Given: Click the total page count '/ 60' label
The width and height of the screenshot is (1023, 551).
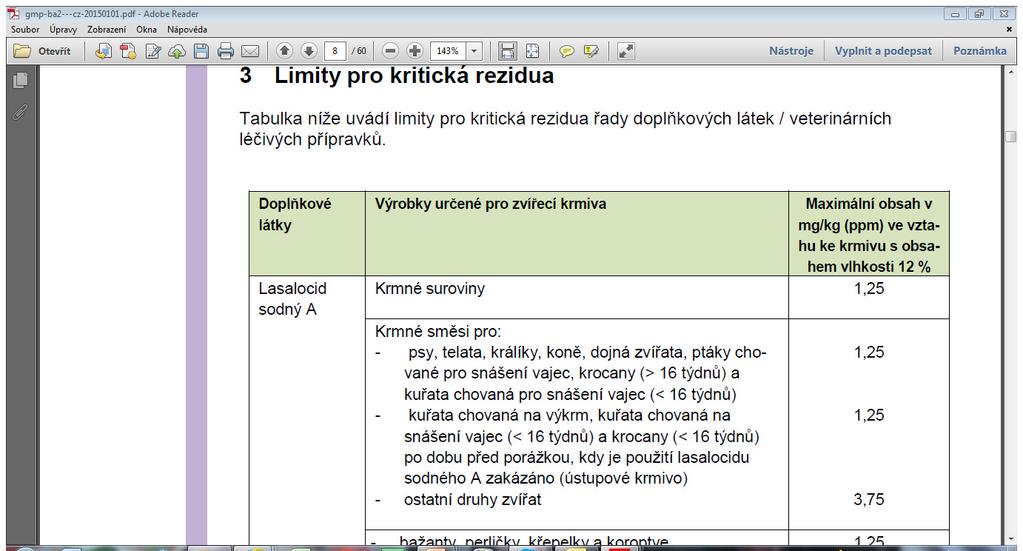Looking at the screenshot, I should tap(359, 51).
